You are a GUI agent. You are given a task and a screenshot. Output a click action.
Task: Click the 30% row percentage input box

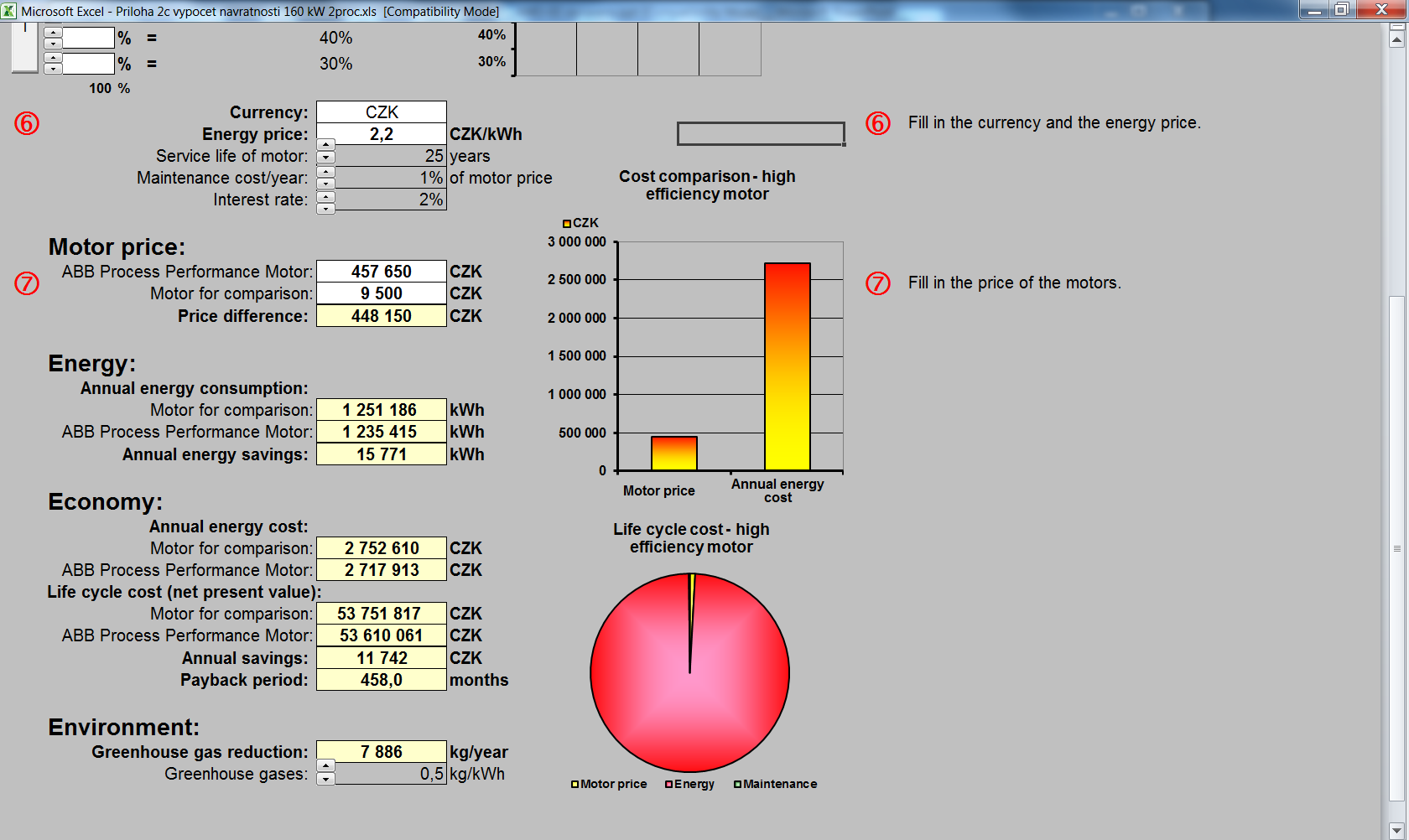coord(88,64)
